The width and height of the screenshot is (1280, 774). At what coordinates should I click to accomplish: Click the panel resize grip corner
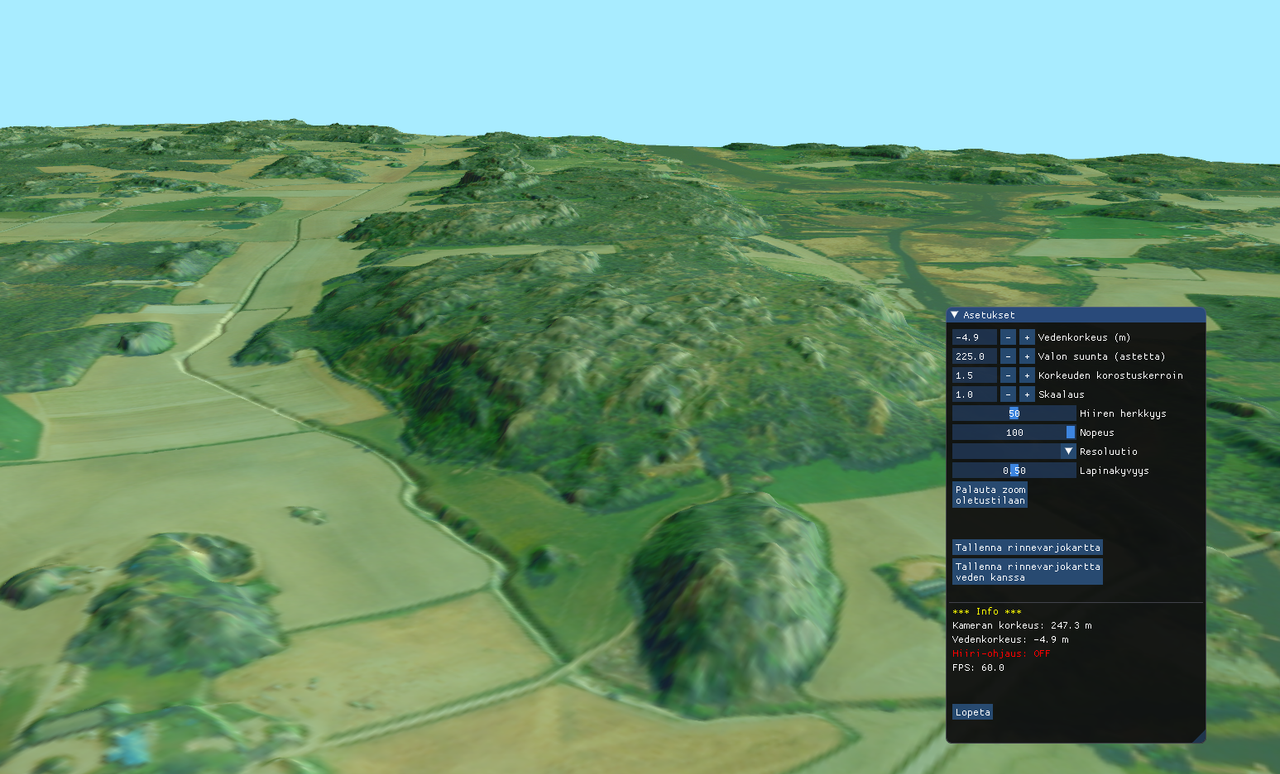coord(1198,736)
